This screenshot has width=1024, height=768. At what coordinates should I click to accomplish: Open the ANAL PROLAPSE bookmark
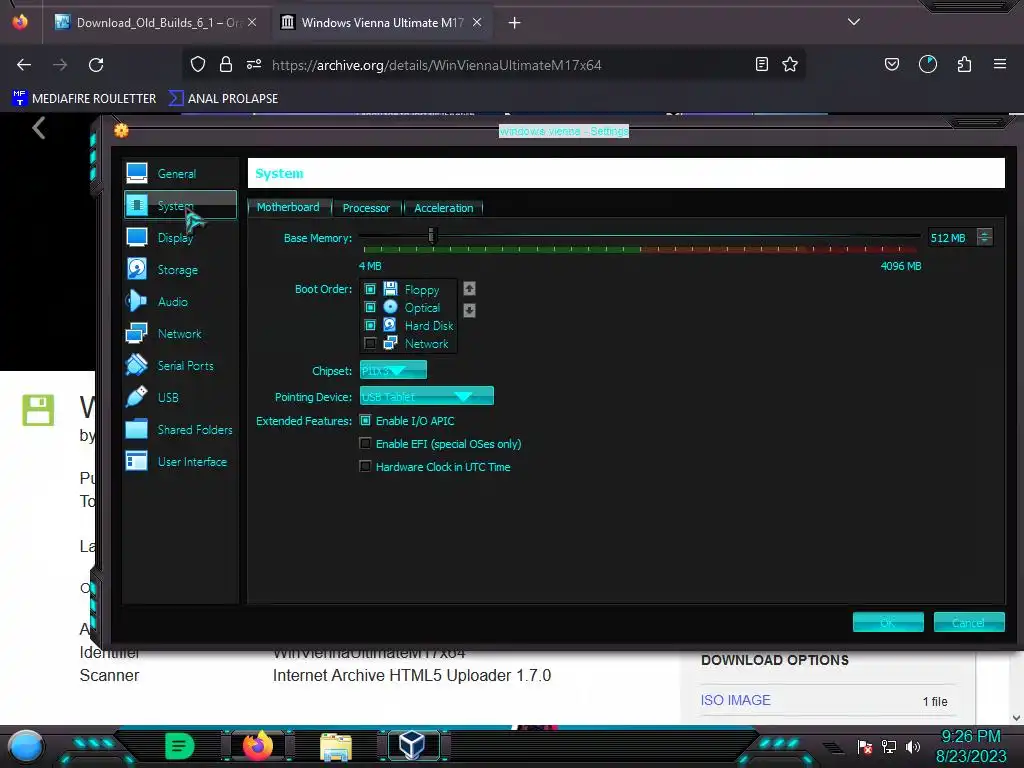pos(223,99)
